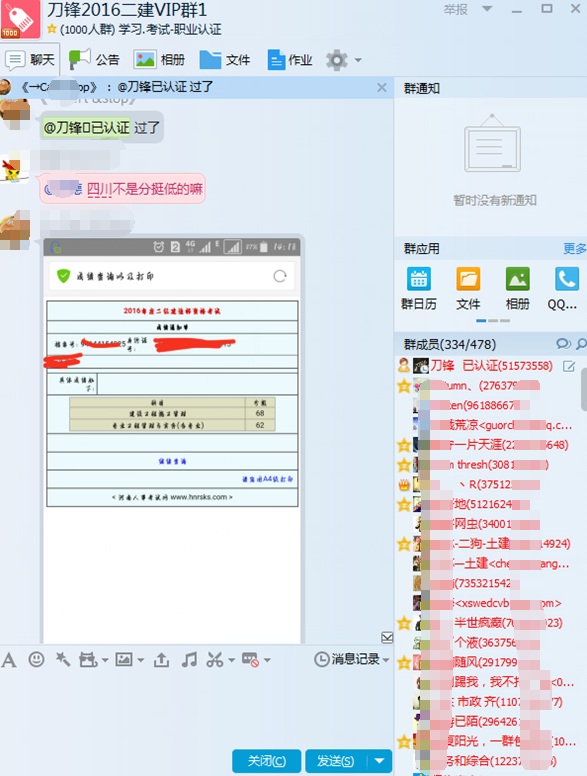The width and height of the screenshot is (587, 776).
Task: Click the group avatar icon
Action: (20, 19)
